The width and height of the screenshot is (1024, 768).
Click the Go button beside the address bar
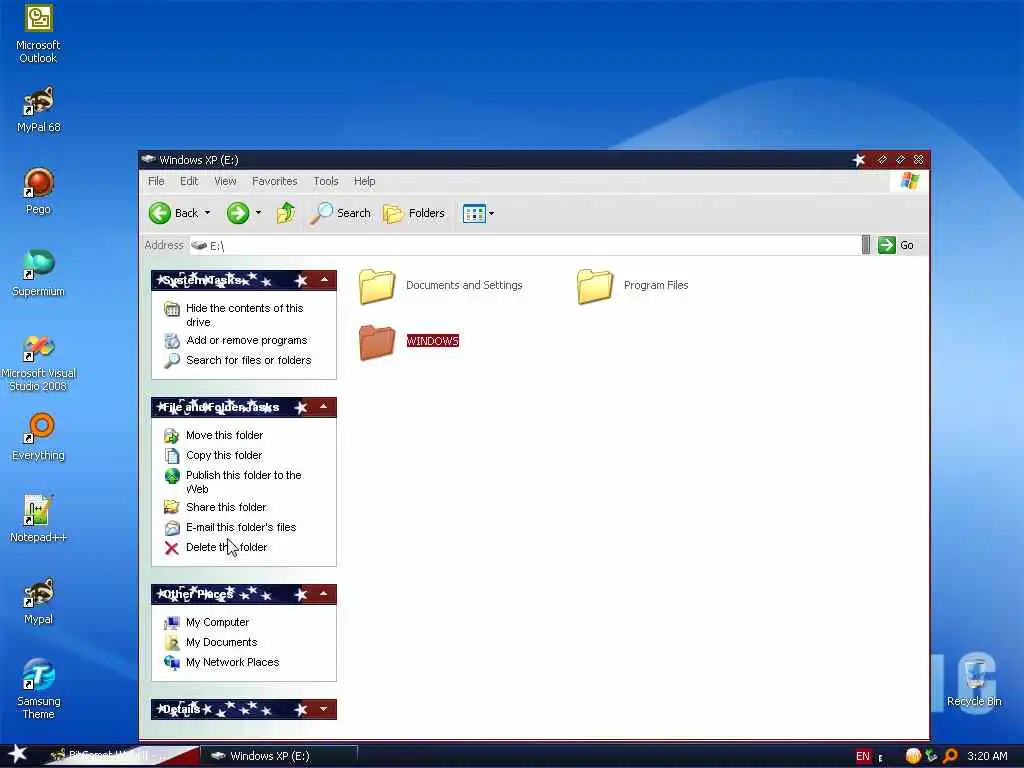tap(896, 245)
